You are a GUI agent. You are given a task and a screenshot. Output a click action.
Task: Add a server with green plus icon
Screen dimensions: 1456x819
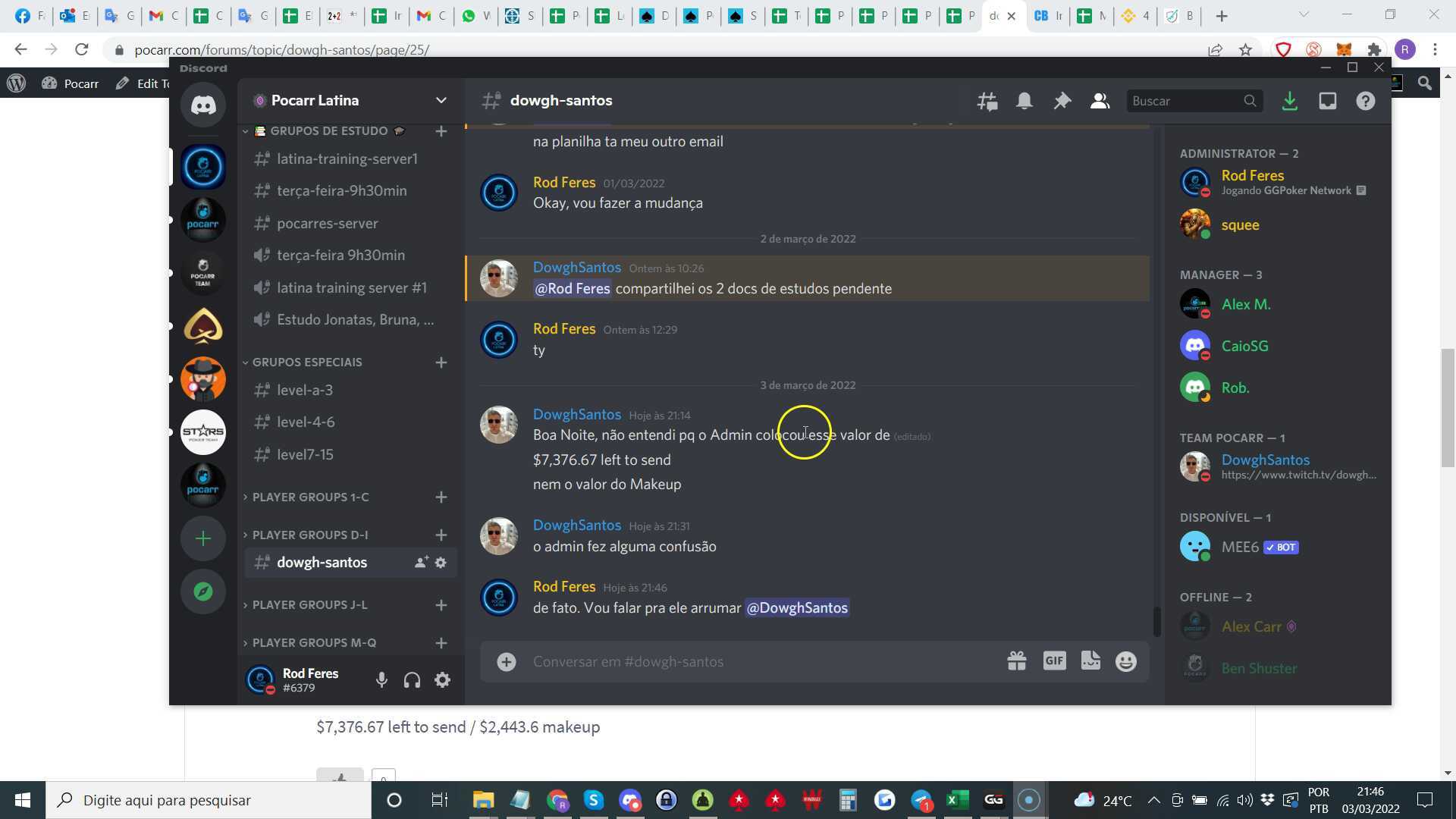202,538
